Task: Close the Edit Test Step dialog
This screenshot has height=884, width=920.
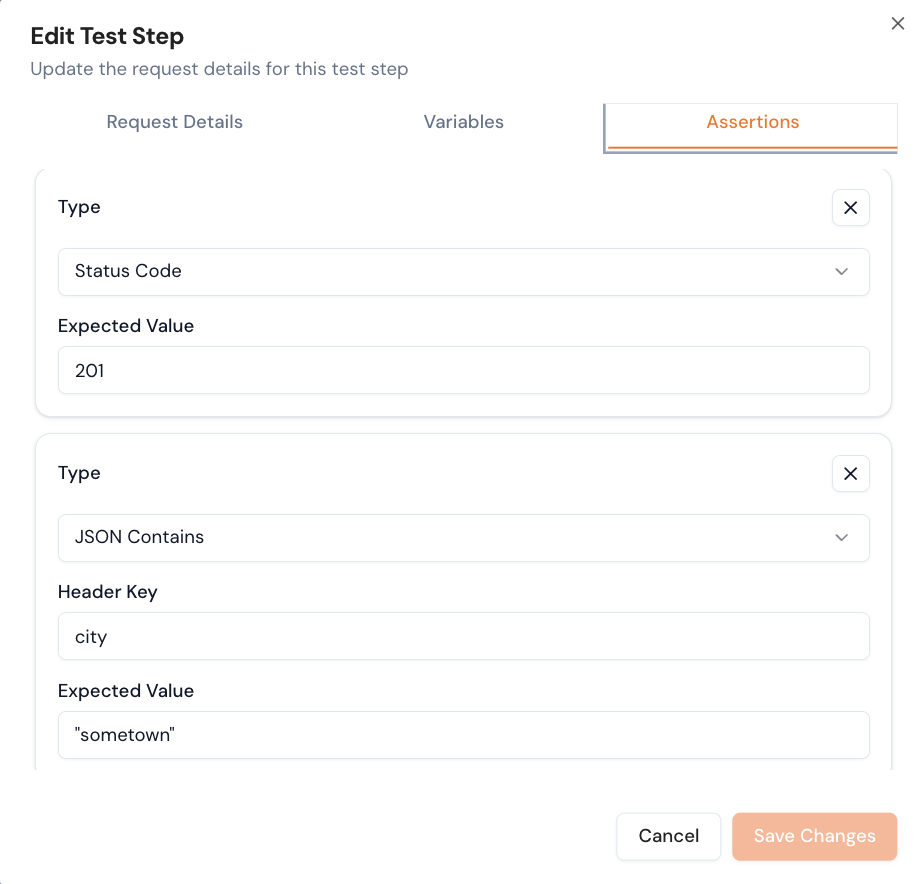Action: pyautogui.click(x=897, y=24)
